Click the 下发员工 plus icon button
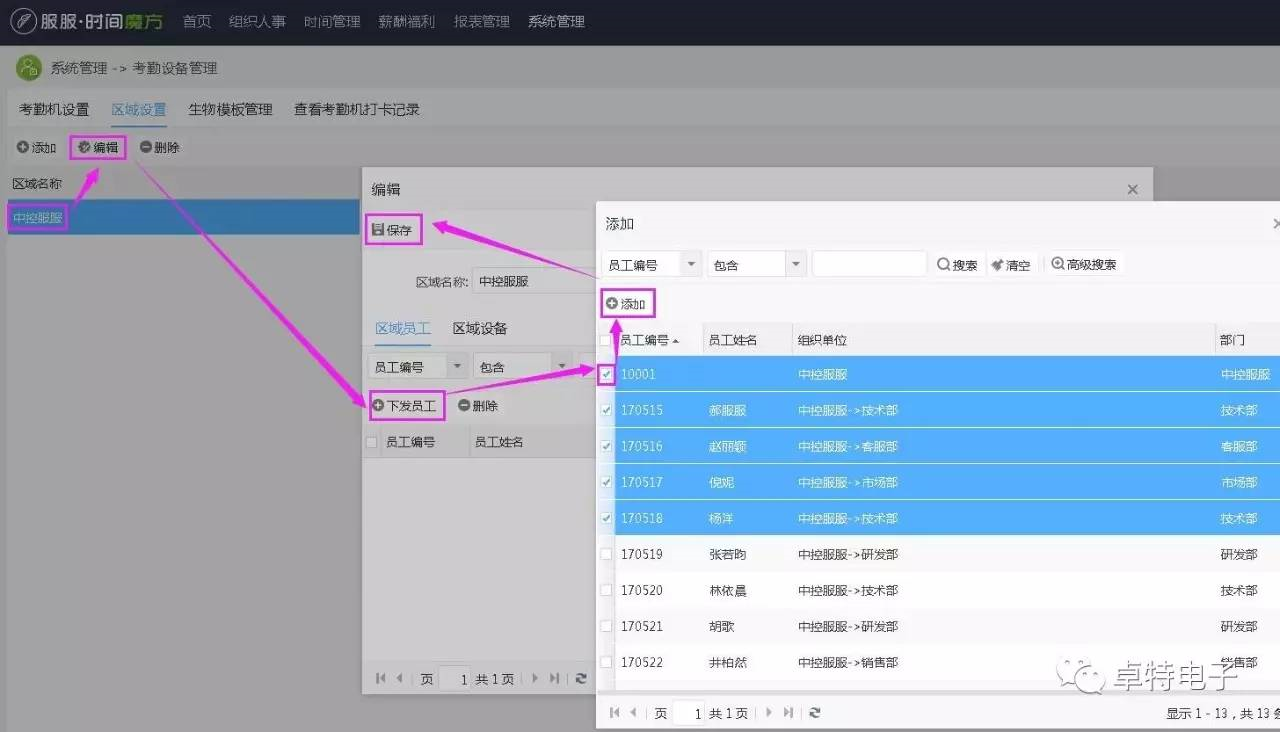1280x732 pixels. 378,406
